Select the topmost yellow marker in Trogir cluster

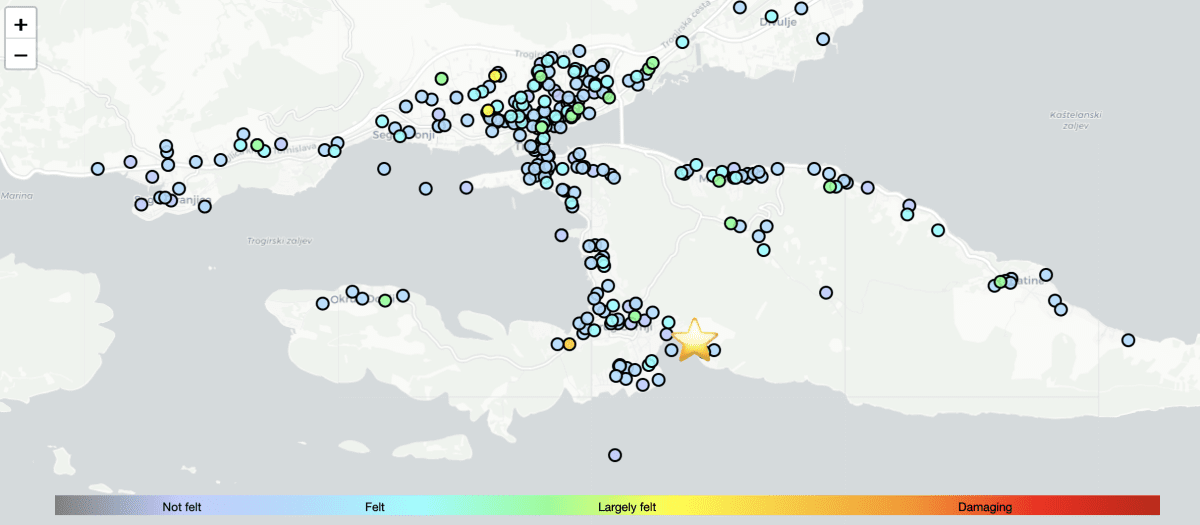(495, 75)
